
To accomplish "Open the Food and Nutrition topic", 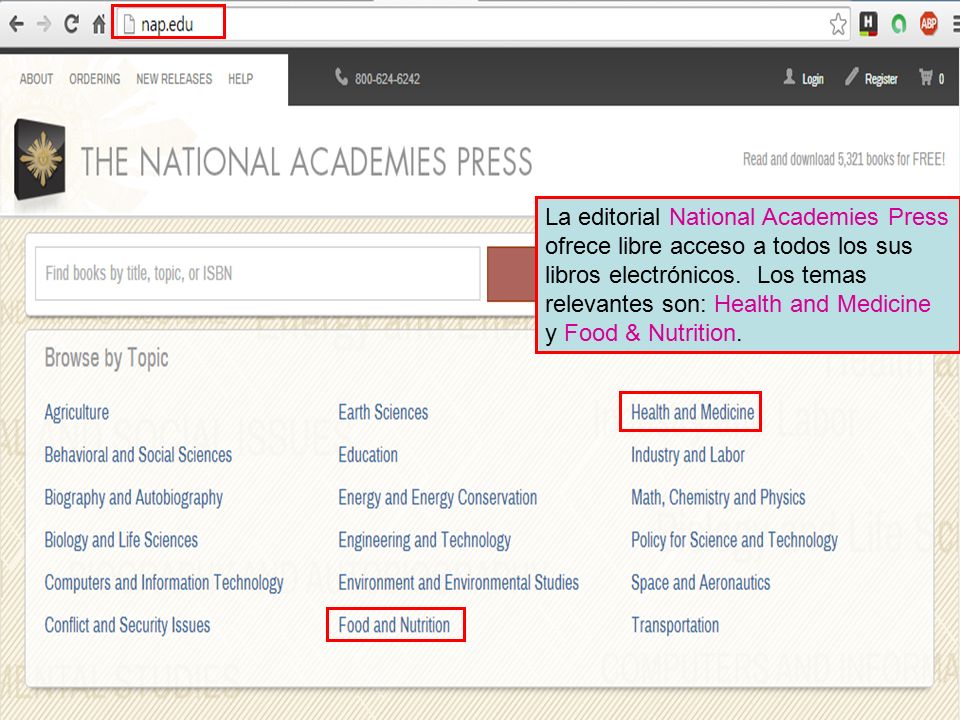I will 394,625.
